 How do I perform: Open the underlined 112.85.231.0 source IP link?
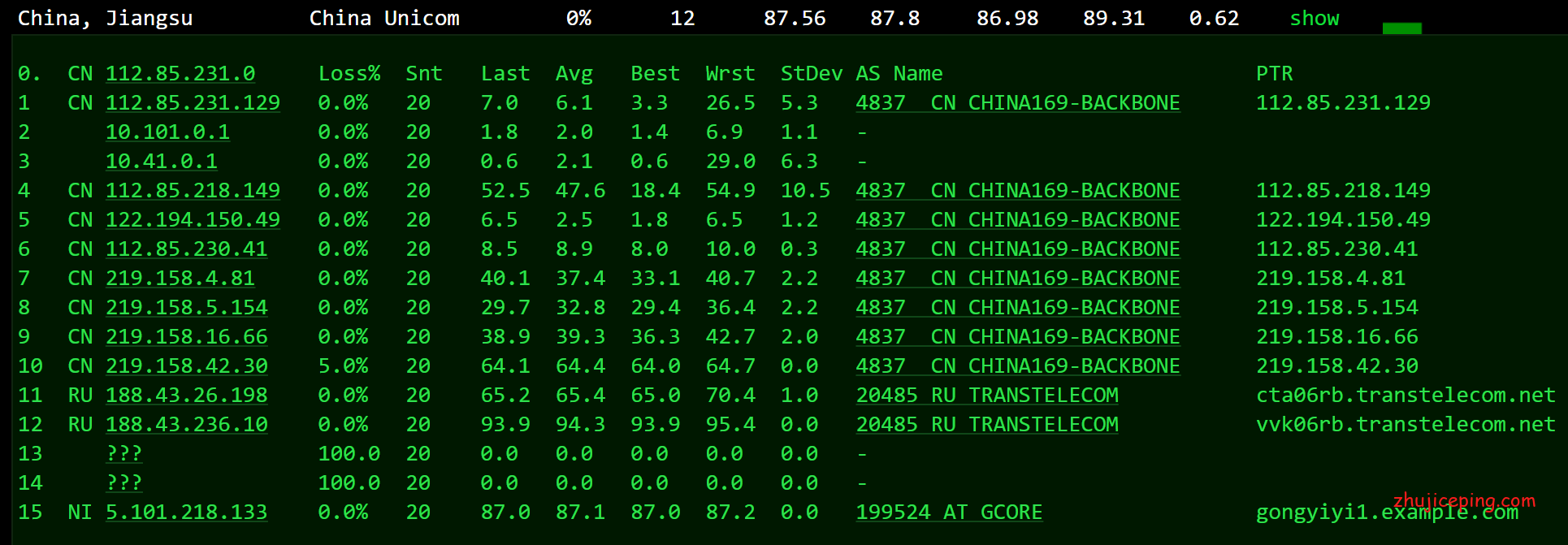[180, 74]
